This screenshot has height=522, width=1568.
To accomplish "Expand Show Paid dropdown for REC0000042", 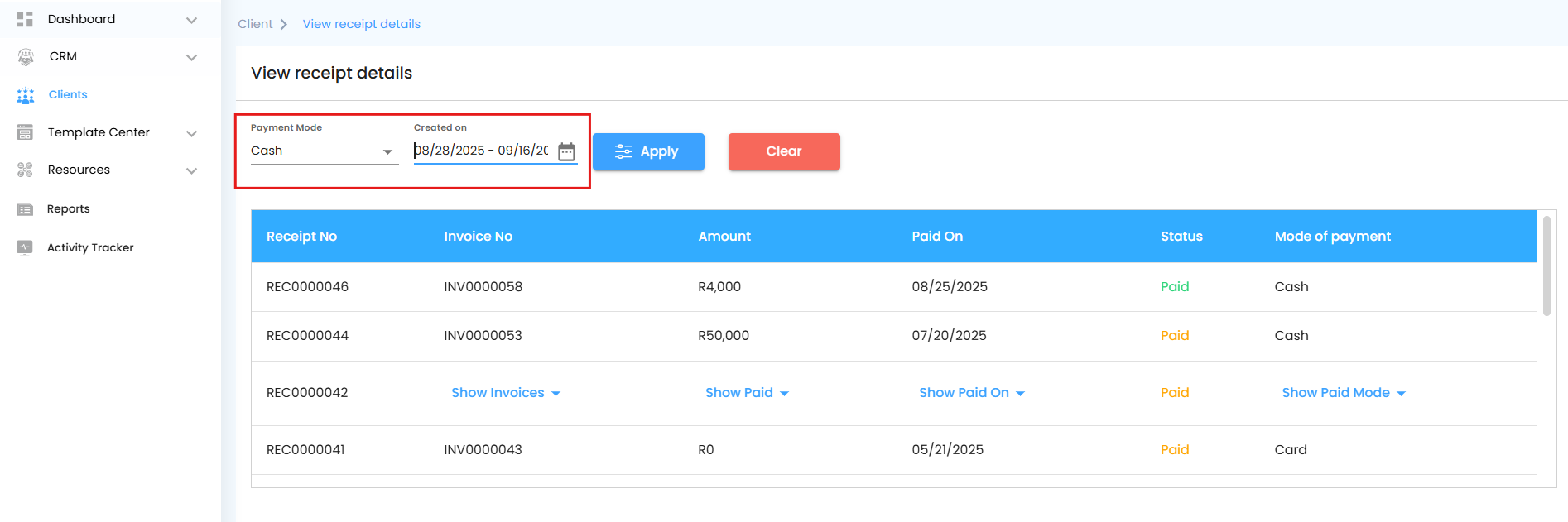I will [747, 393].
